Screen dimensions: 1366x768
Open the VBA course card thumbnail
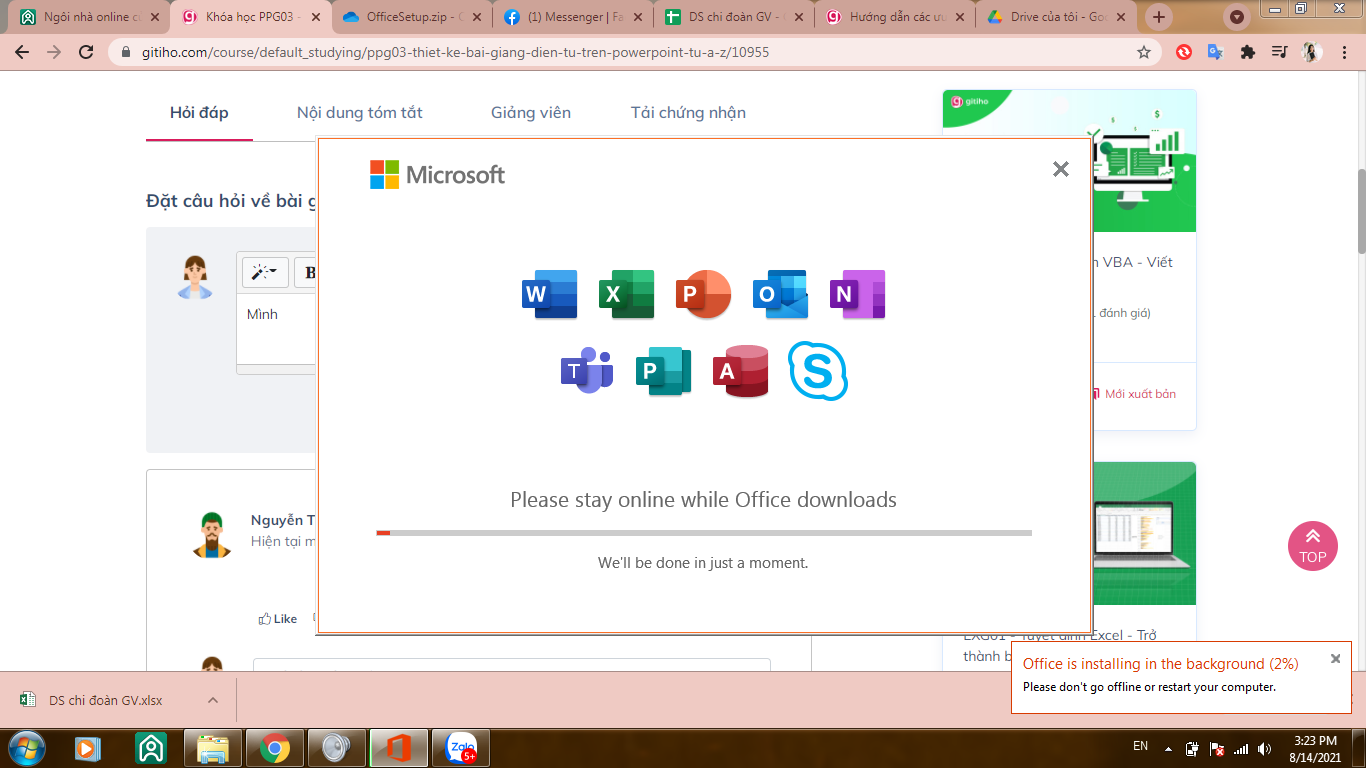tap(1144, 160)
